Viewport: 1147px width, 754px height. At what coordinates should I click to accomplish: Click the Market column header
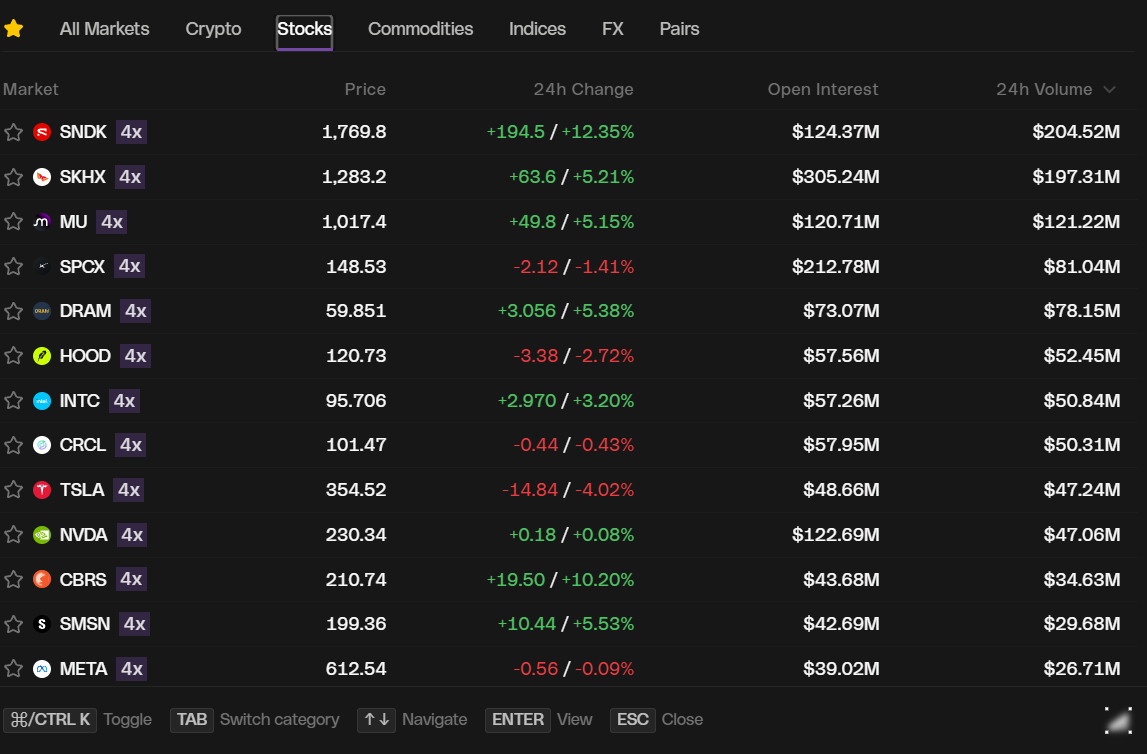pos(31,89)
